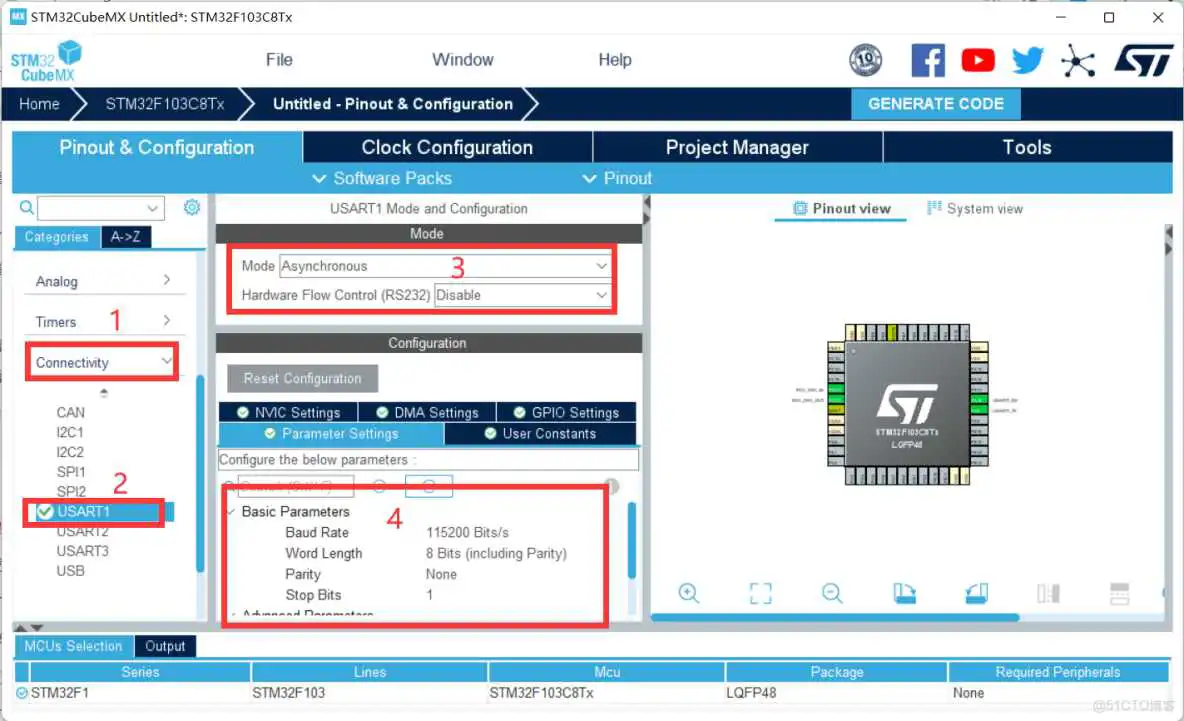
Task: Open Hardware Flow Control dropdown
Action: [x=522, y=295]
